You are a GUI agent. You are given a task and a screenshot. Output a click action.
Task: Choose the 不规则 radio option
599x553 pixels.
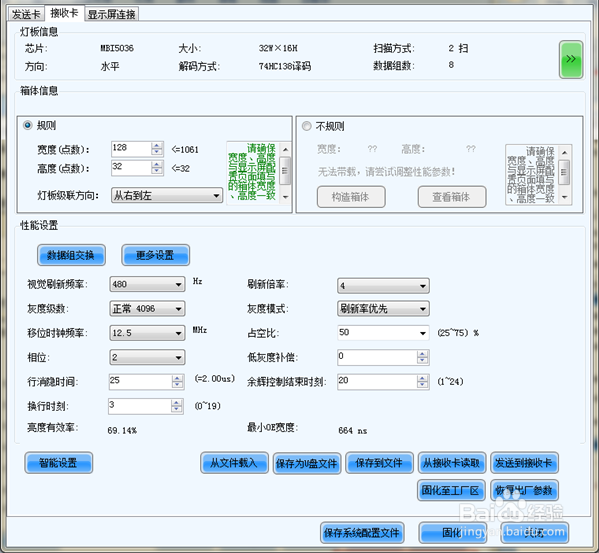click(306, 126)
